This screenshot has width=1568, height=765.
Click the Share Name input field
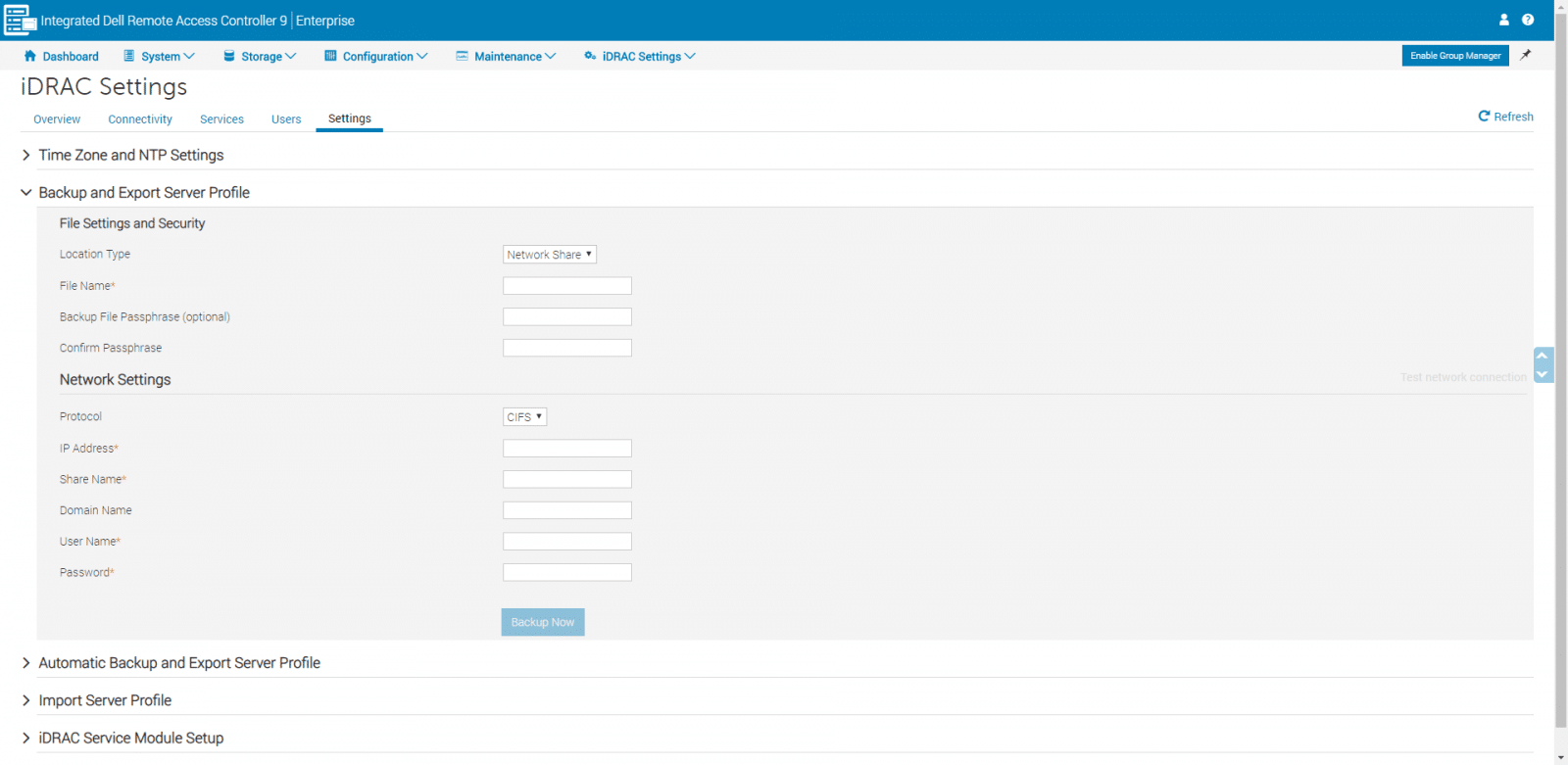coord(567,479)
